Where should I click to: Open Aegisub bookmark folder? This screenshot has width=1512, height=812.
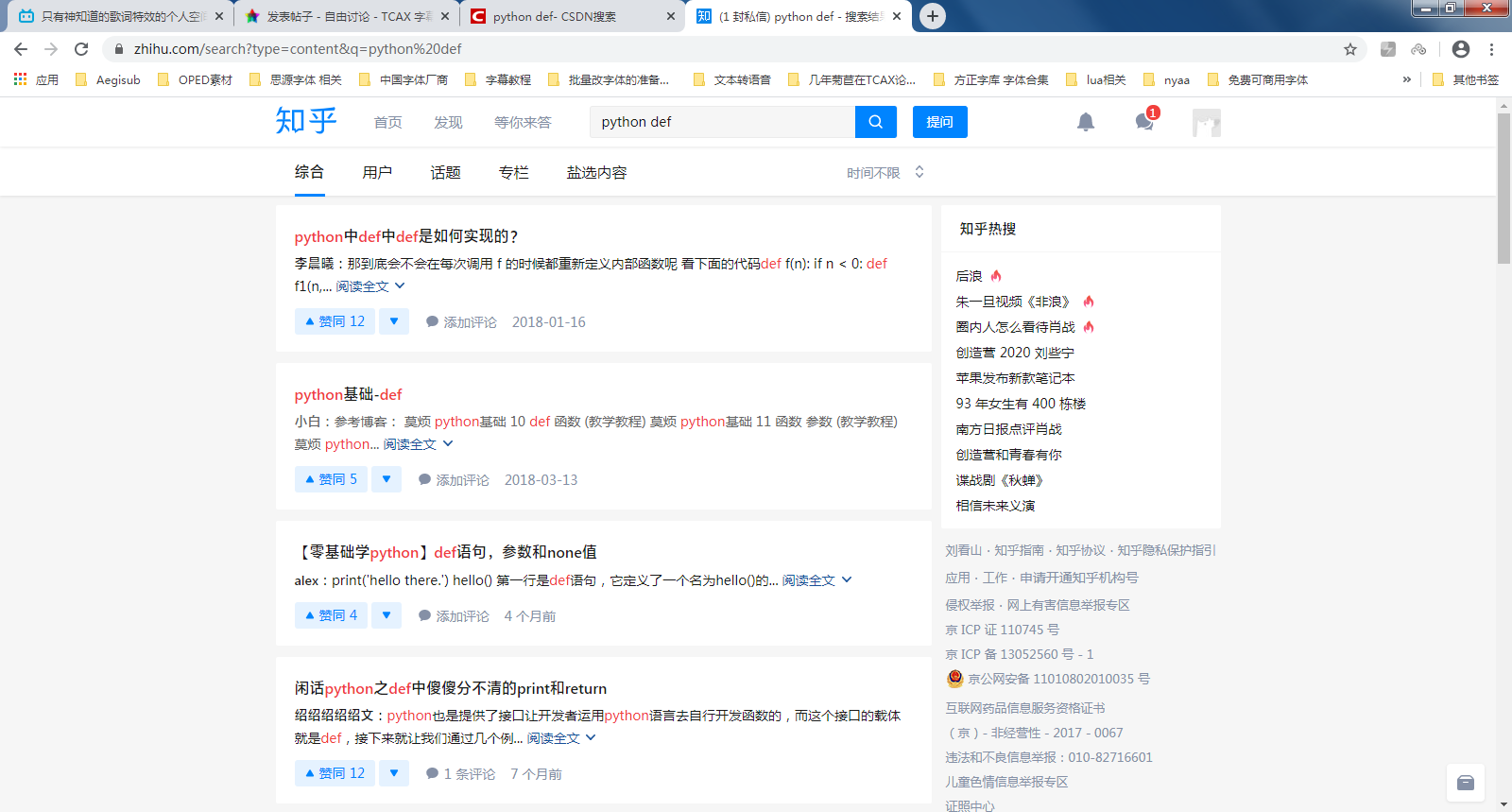pos(108,80)
